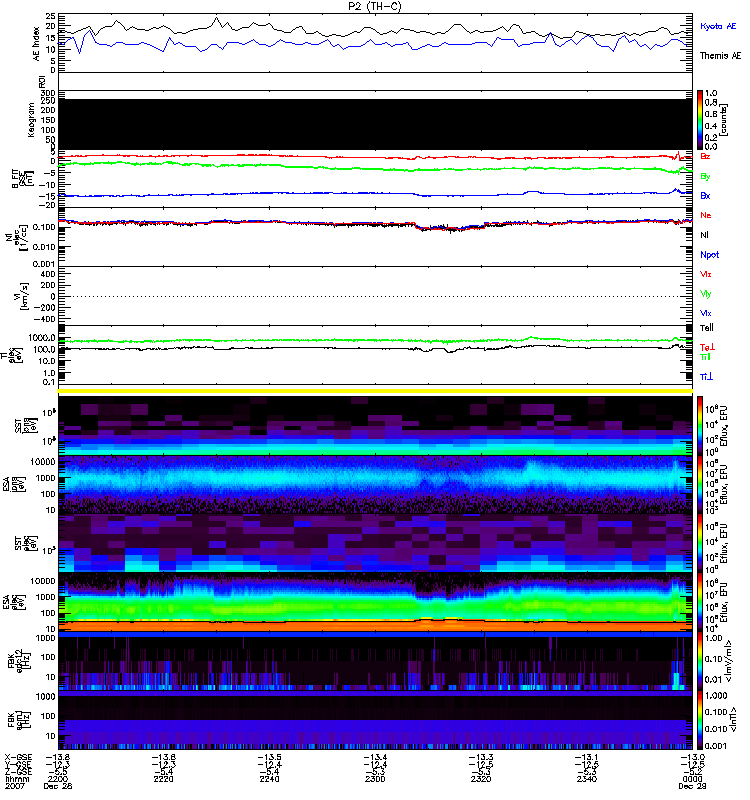Click the red Bz legend label
The image size is (750, 800).
point(705,156)
